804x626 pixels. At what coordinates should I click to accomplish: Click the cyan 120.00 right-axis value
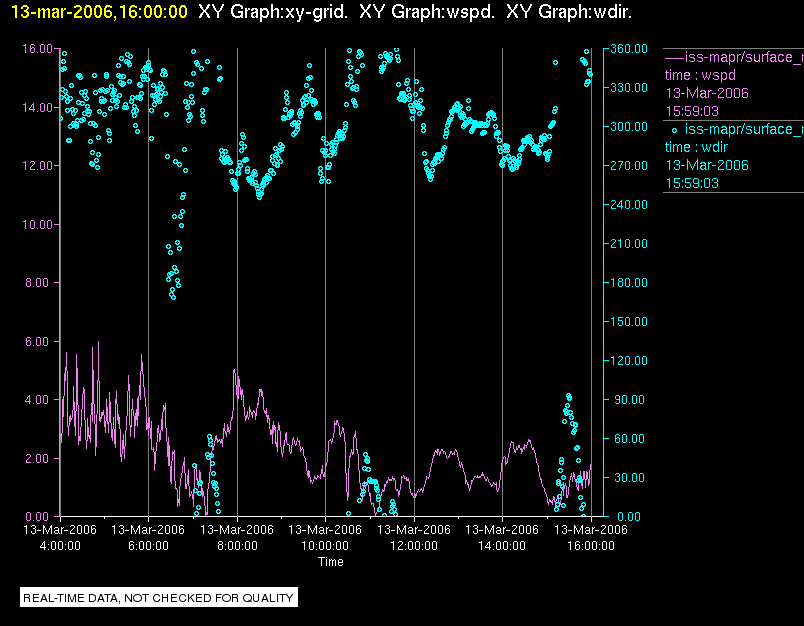(x=629, y=360)
